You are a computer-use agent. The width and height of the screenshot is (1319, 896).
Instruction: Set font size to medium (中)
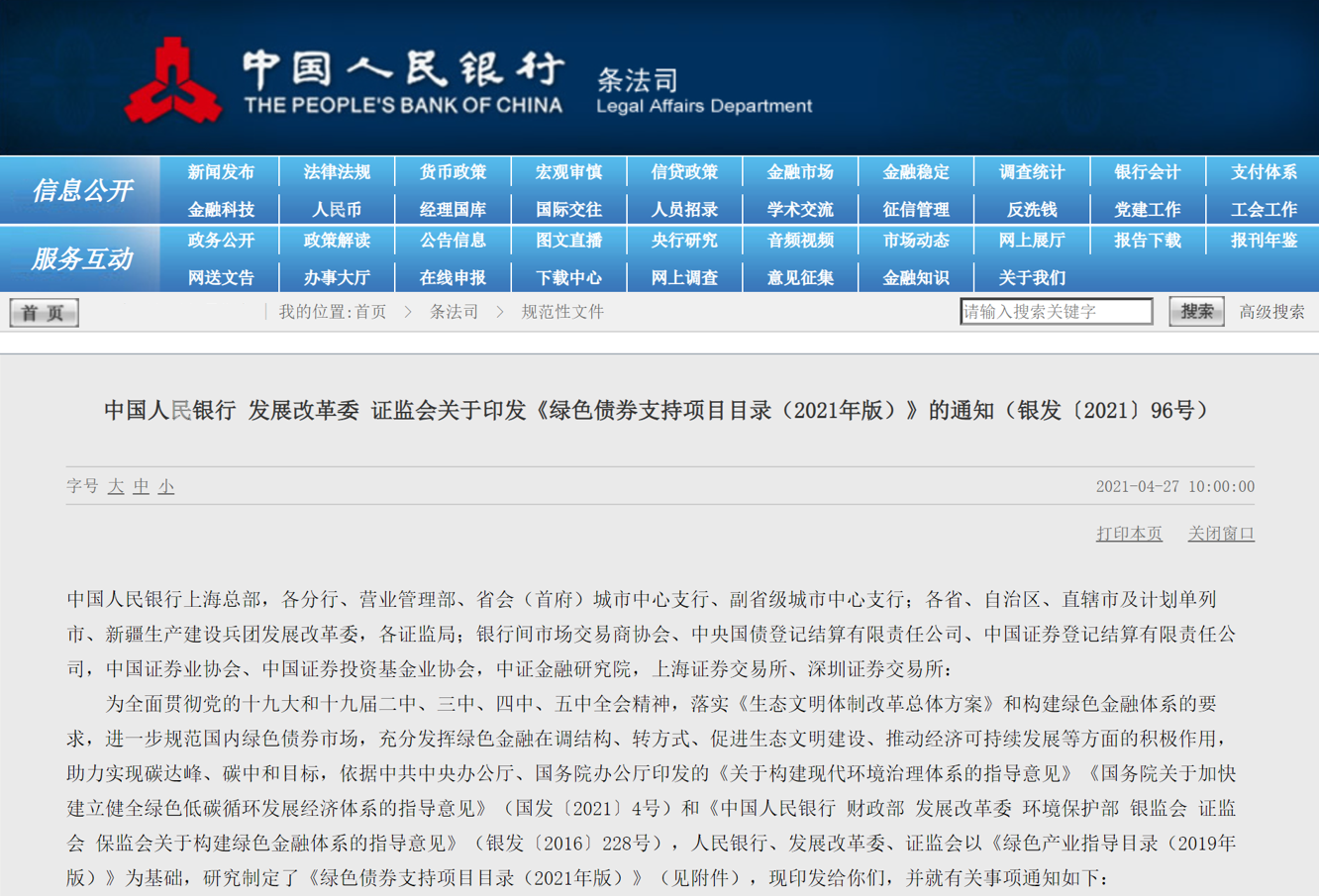click(x=141, y=486)
